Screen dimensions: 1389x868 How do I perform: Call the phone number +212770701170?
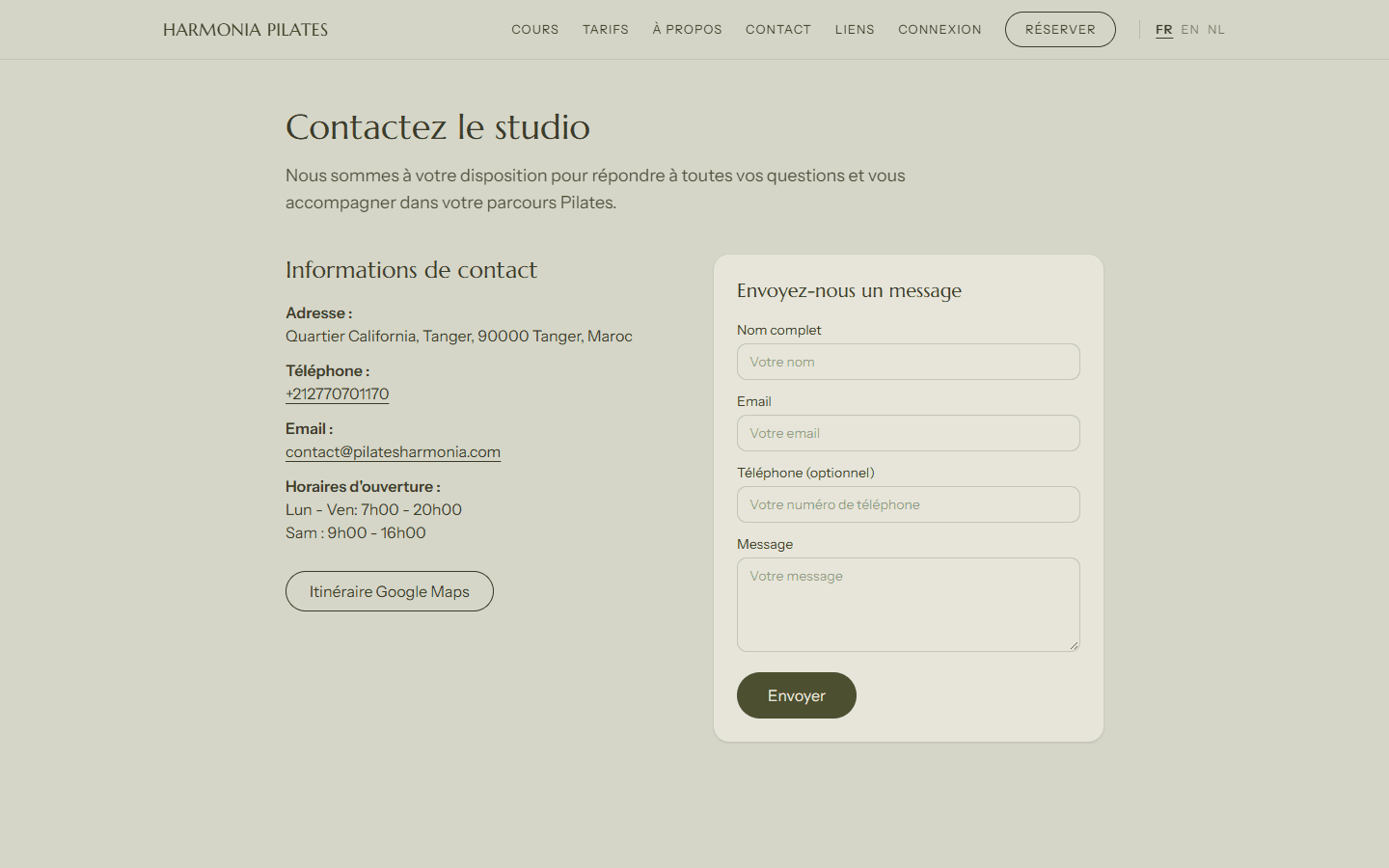pyautogui.click(x=338, y=393)
